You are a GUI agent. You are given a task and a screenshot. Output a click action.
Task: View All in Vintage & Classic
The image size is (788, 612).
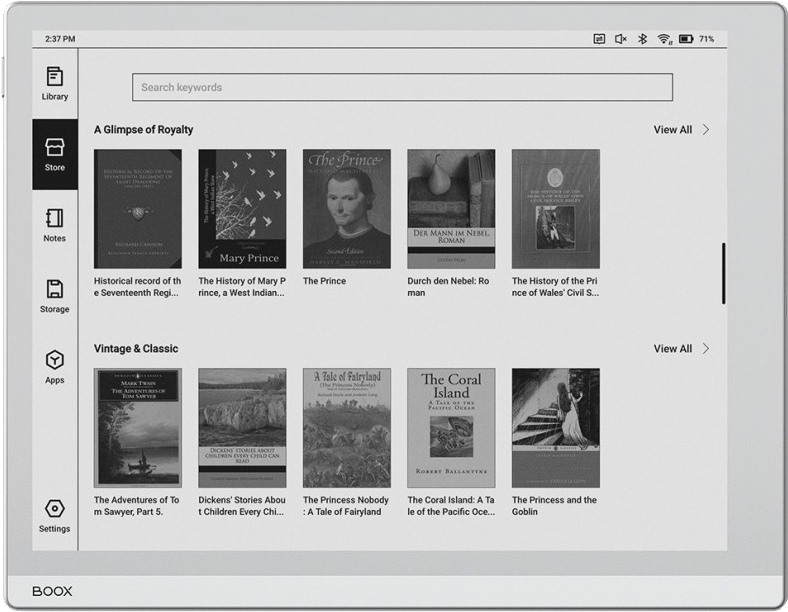tap(672, 349)
